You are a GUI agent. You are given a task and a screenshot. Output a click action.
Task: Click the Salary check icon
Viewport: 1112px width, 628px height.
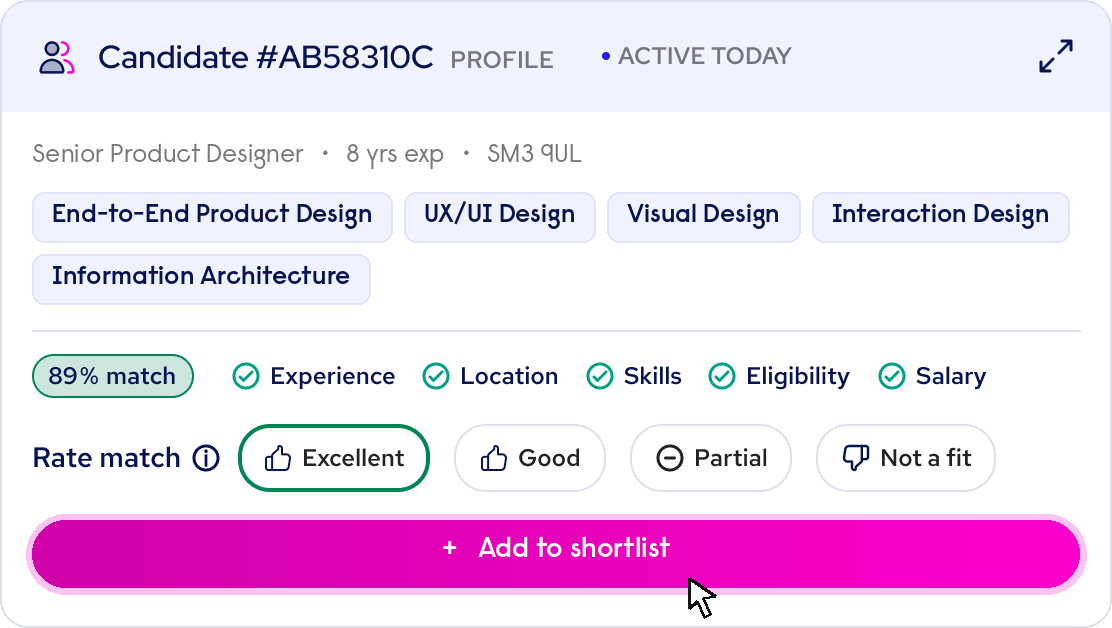(x=891, y=376)
